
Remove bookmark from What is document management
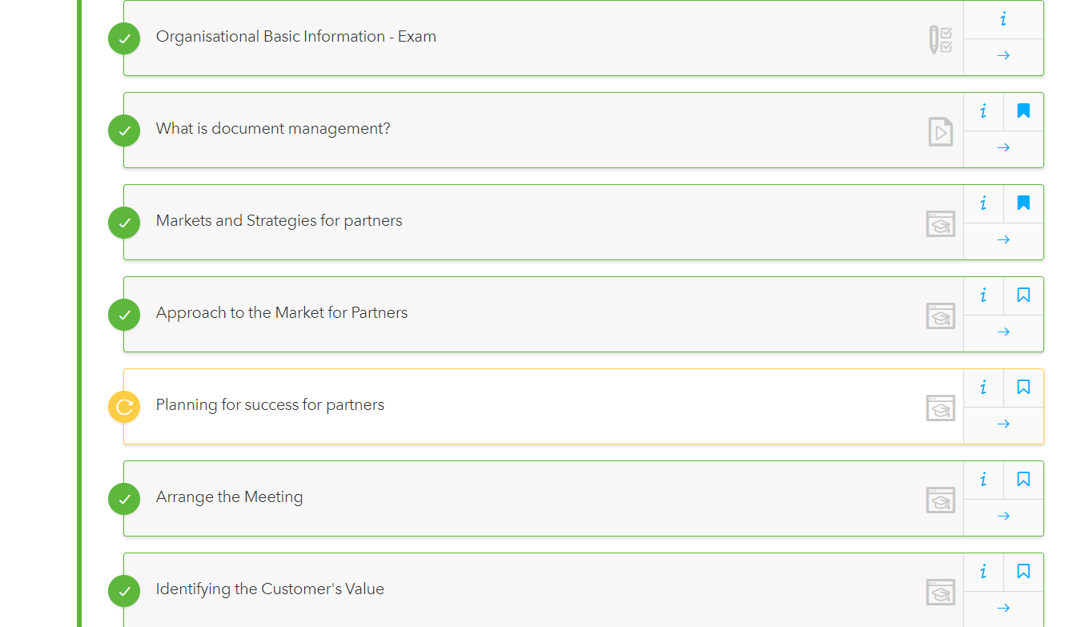pos(1023,111)
